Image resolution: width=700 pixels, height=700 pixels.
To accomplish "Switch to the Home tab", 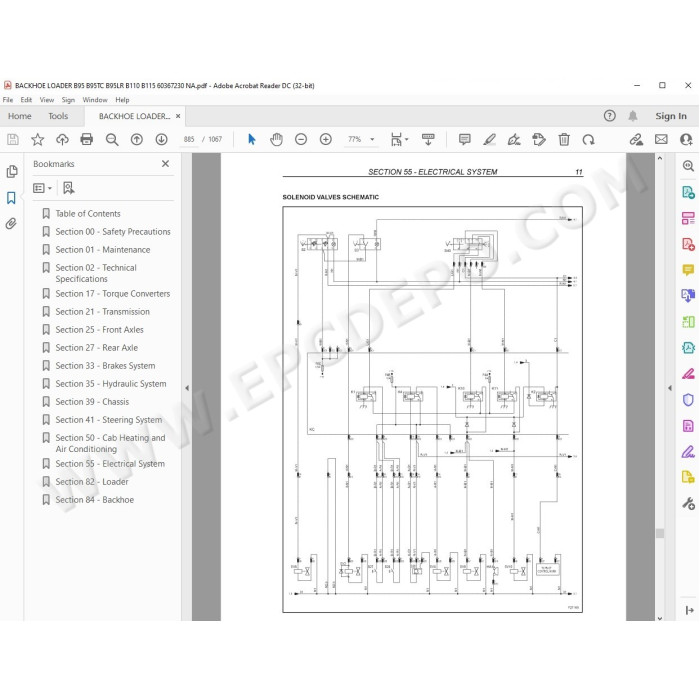I will (x=20, y=116).
